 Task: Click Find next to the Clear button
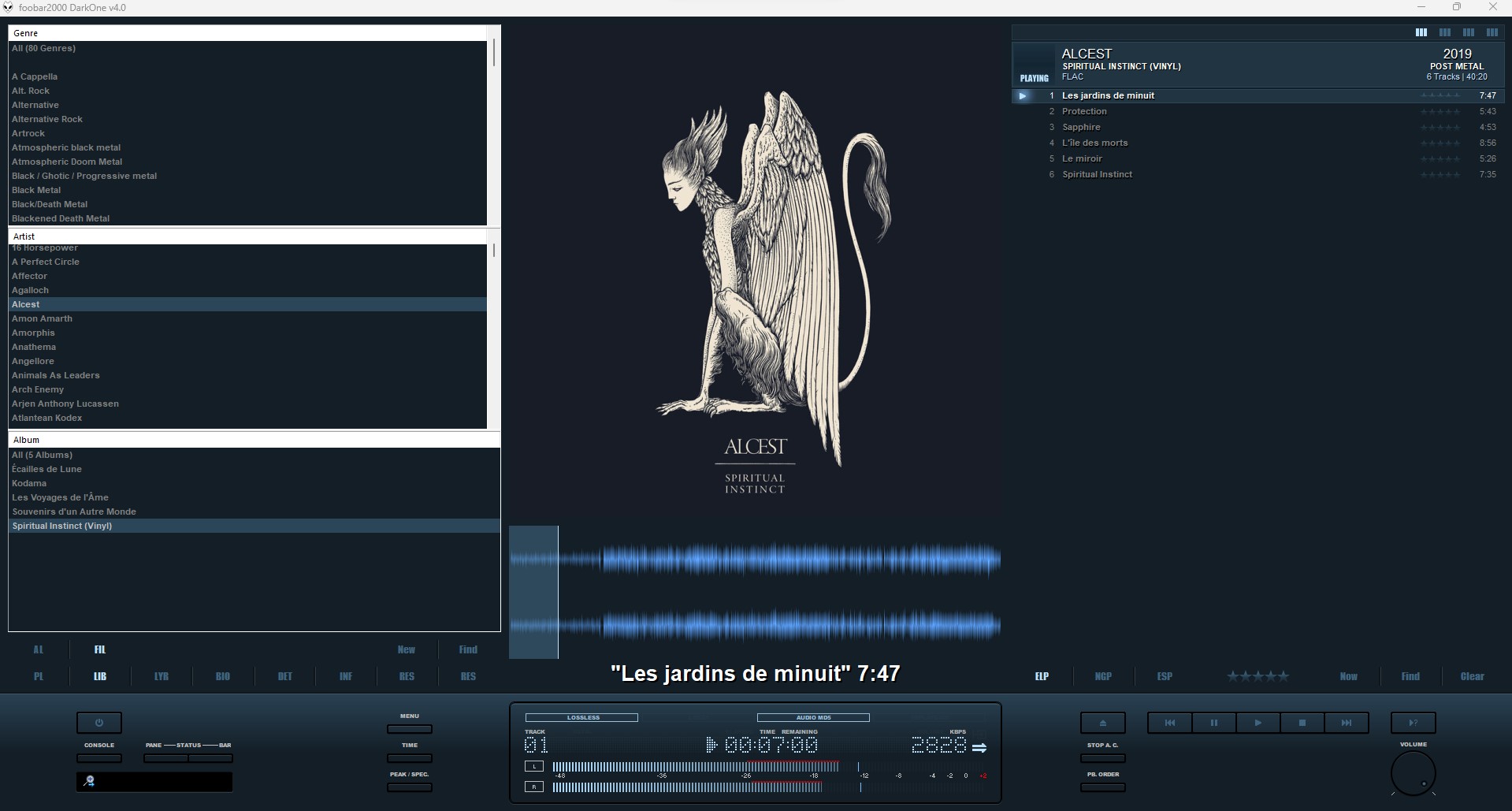click(x=1410, y=676)
